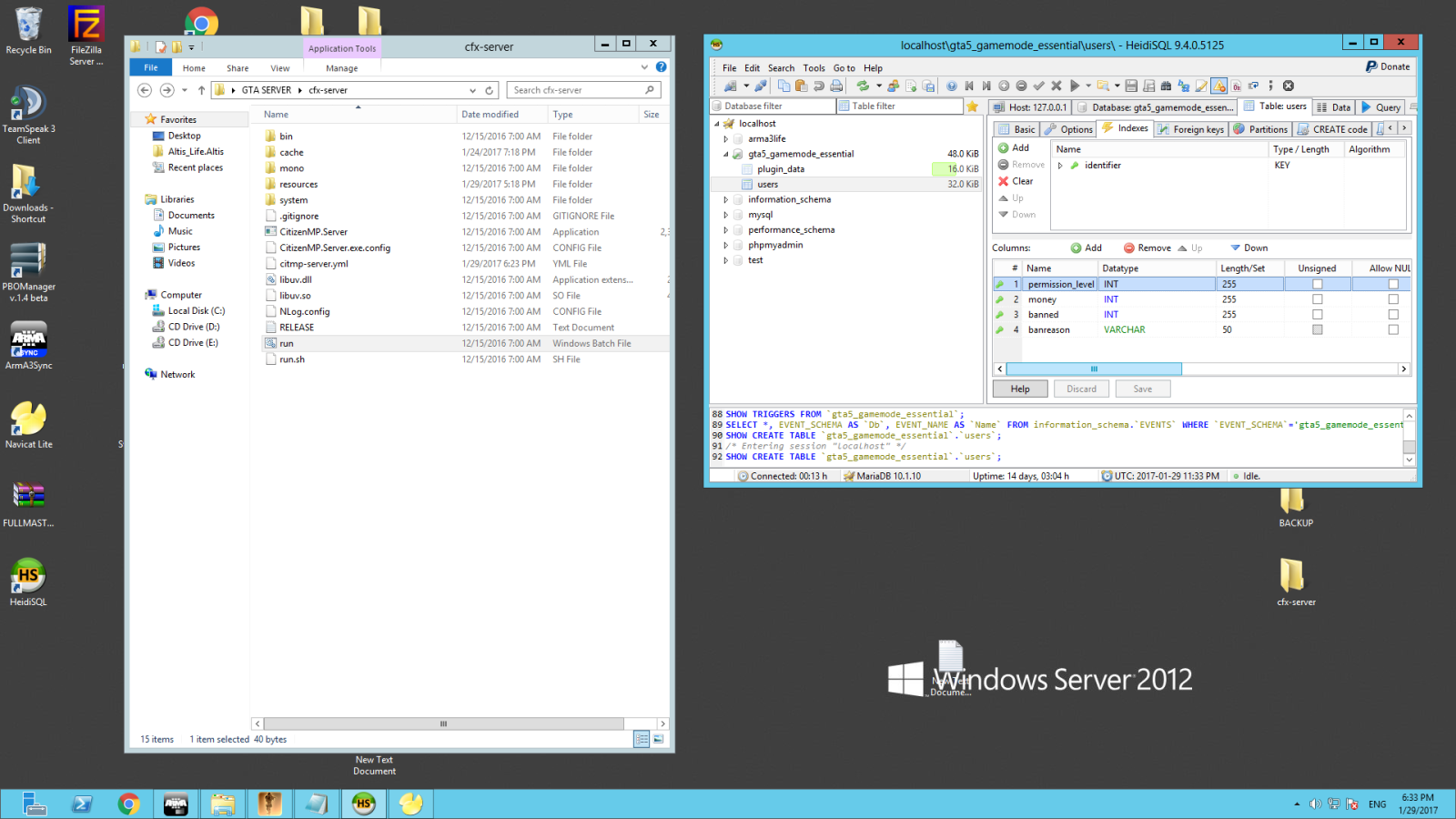Expand information_schema database node
The height and width of the screenshot is (819, 1456).
pos(726,199)
